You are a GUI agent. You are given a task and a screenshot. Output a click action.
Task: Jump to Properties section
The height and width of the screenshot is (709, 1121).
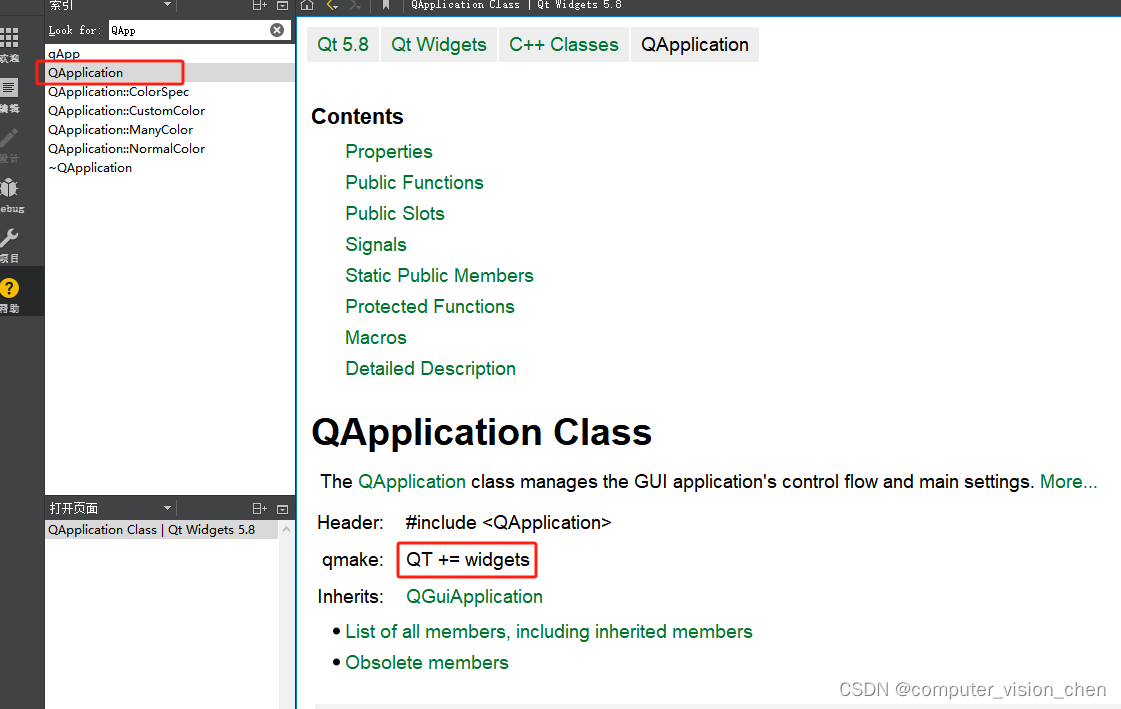coord(388,152)
